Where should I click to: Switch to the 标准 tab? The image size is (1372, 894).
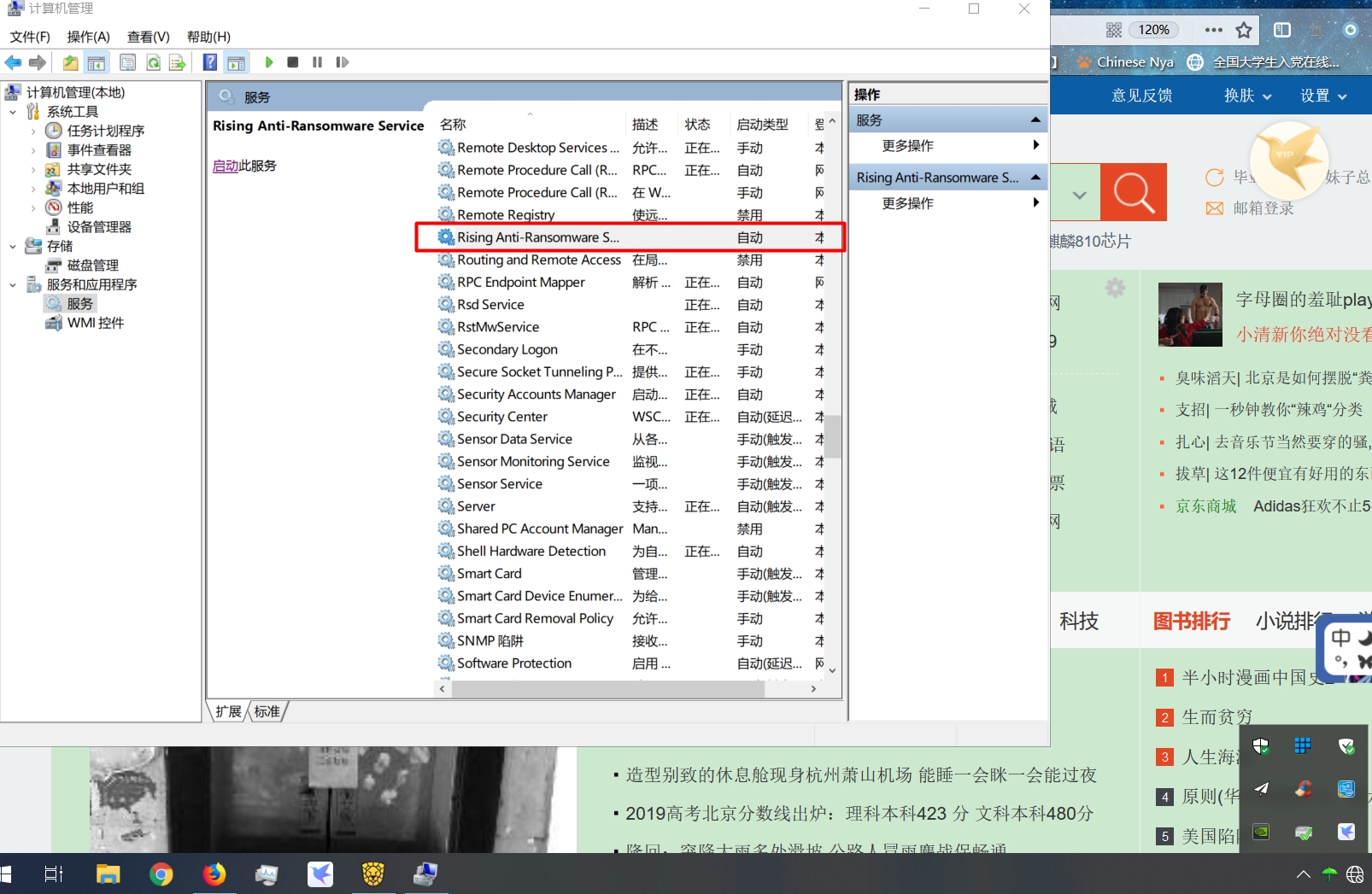(x=267, y=711)
